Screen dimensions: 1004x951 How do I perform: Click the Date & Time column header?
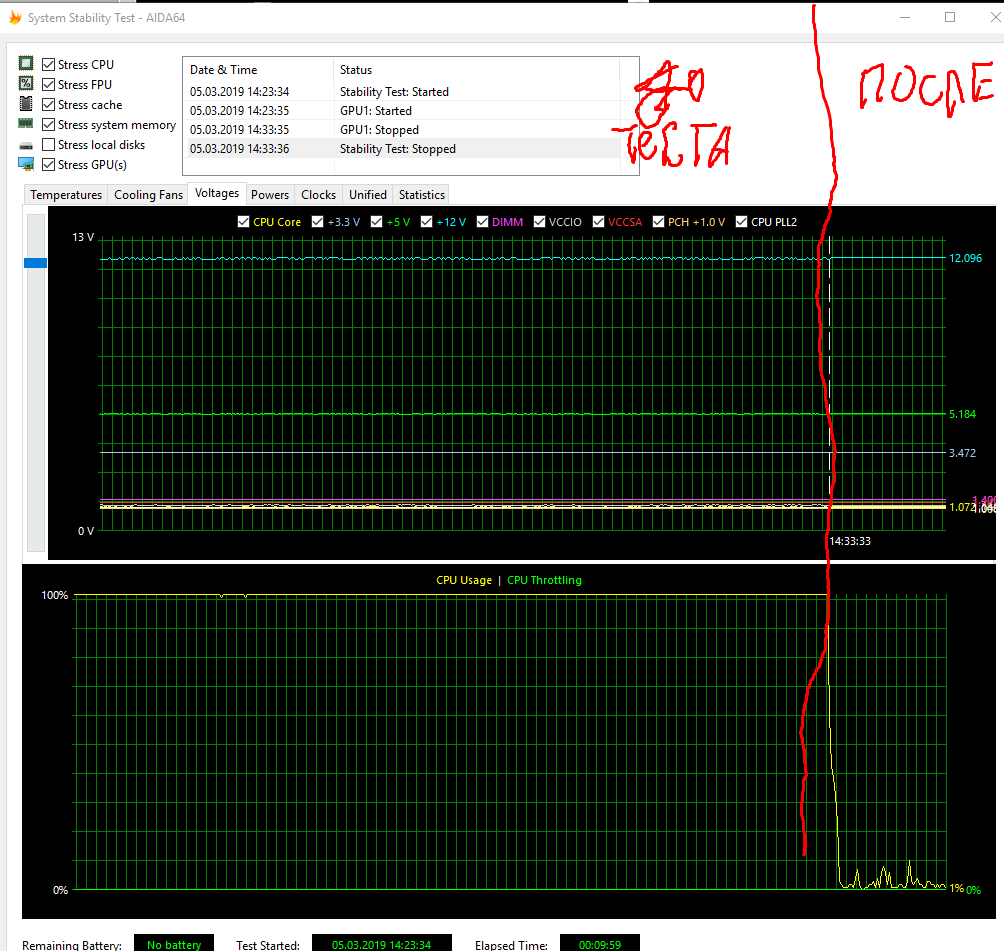tap(258, 70)
